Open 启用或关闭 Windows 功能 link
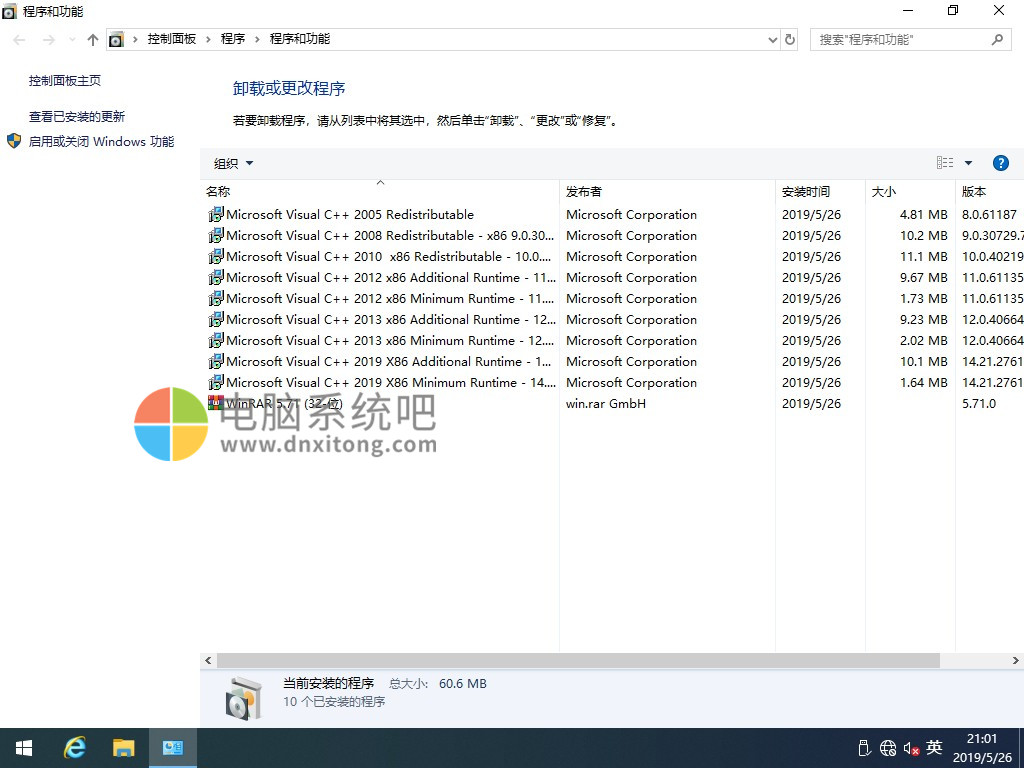The image size is (1024, 768). [x=101, y=142]
